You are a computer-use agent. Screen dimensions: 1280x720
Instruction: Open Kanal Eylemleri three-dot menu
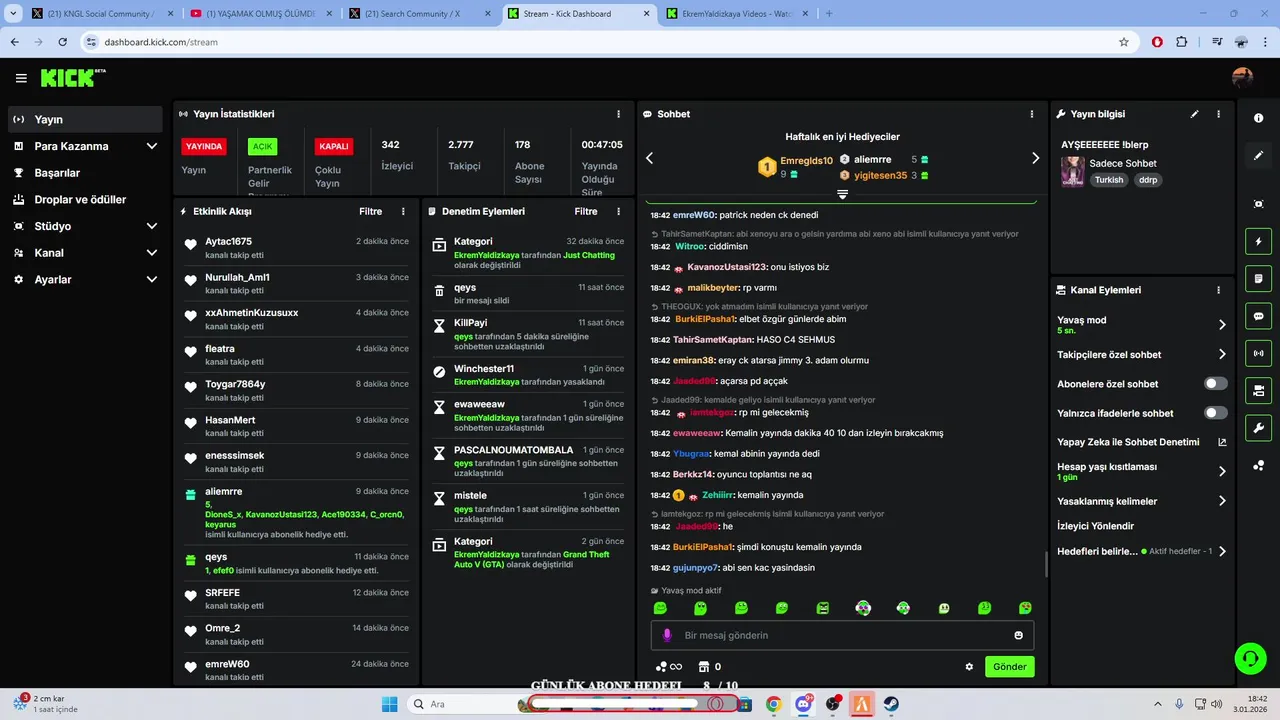click(x=1218, y=290)
